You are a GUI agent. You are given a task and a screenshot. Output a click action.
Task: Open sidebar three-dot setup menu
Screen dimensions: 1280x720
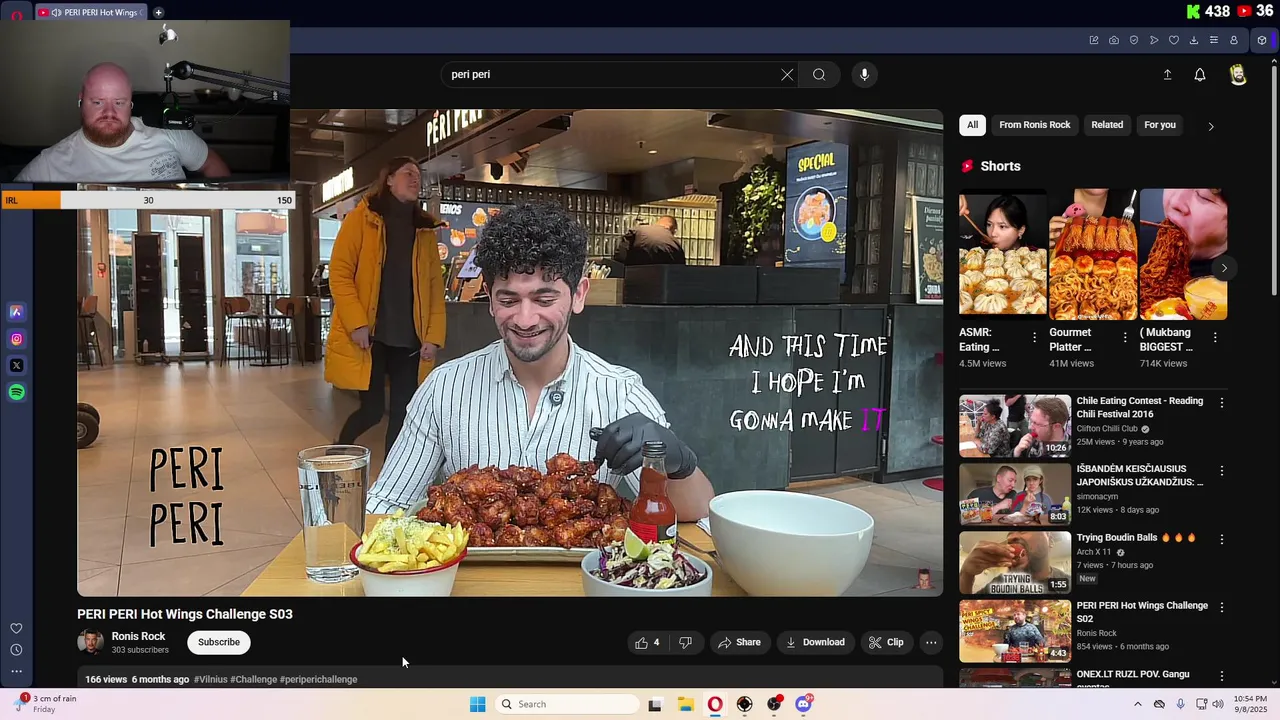tap(16, 671)
